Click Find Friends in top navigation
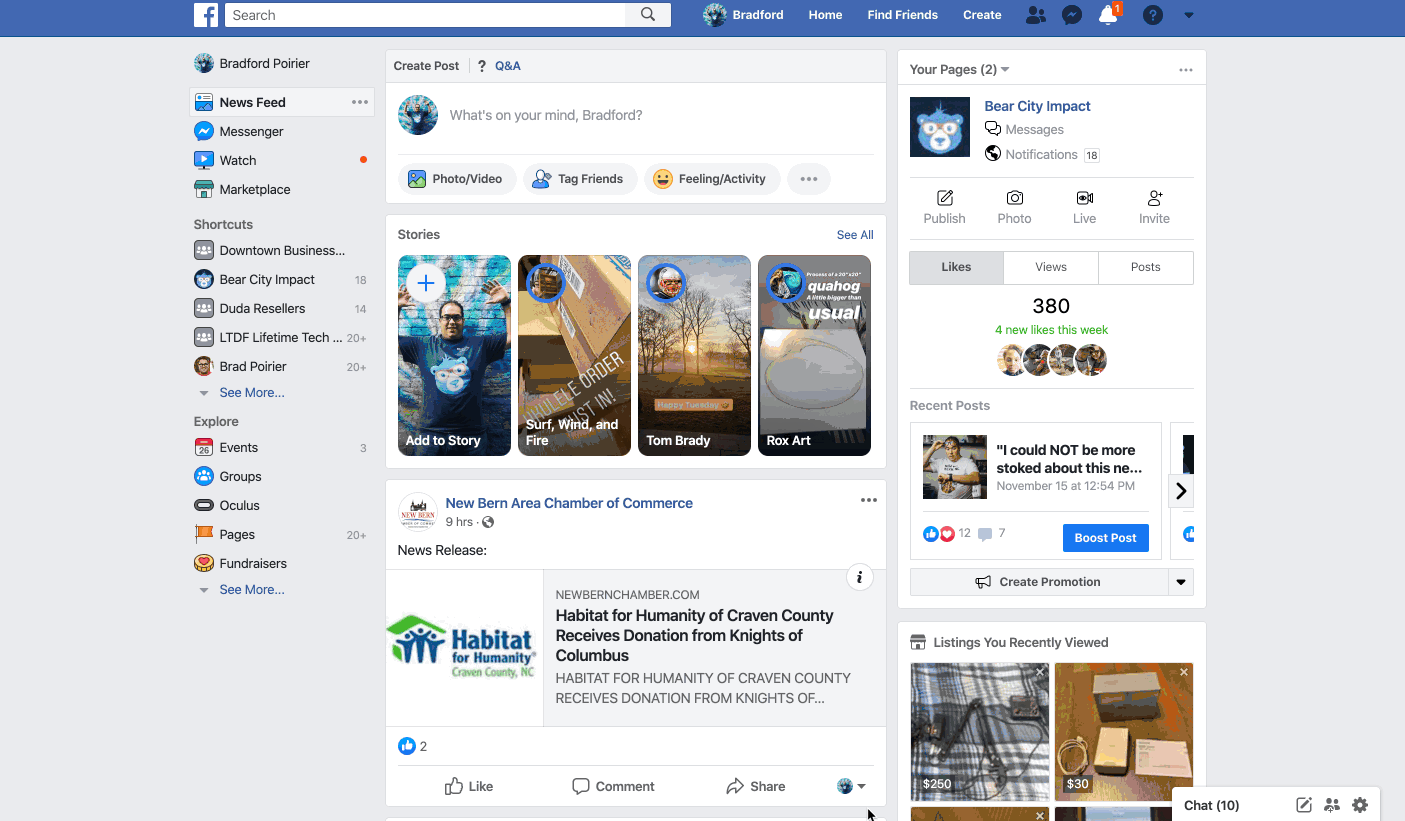 pyautogui.click(x=903, y=15)
